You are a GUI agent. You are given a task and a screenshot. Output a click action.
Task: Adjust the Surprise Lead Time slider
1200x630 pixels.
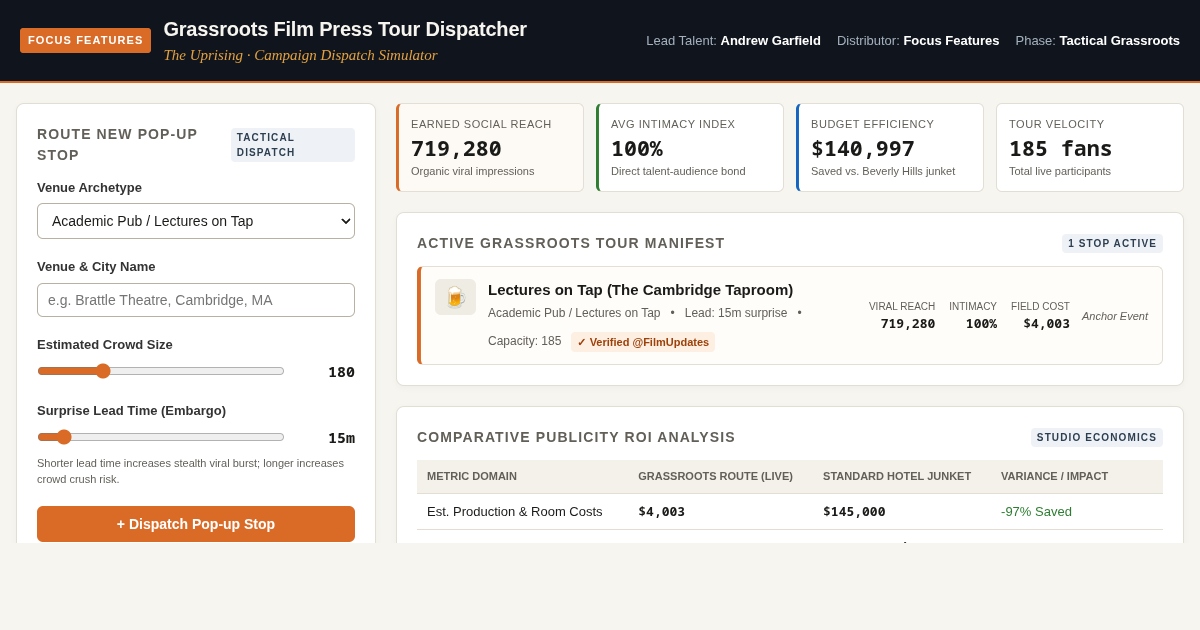point(161,437)
